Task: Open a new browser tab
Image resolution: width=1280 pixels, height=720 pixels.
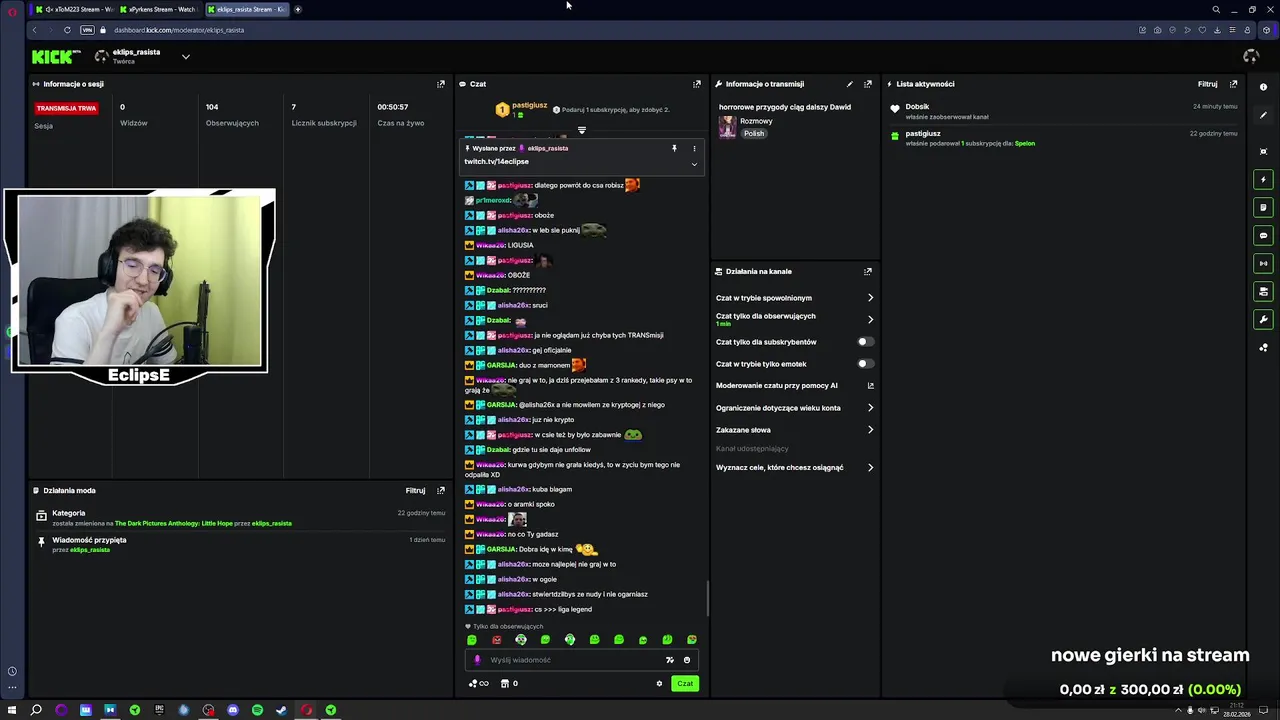Action: point(298,9)
